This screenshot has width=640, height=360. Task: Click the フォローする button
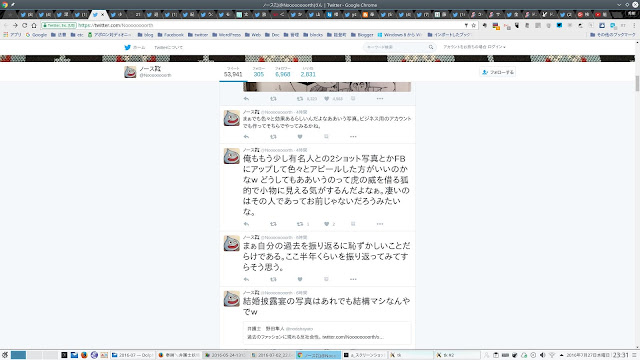498,72
